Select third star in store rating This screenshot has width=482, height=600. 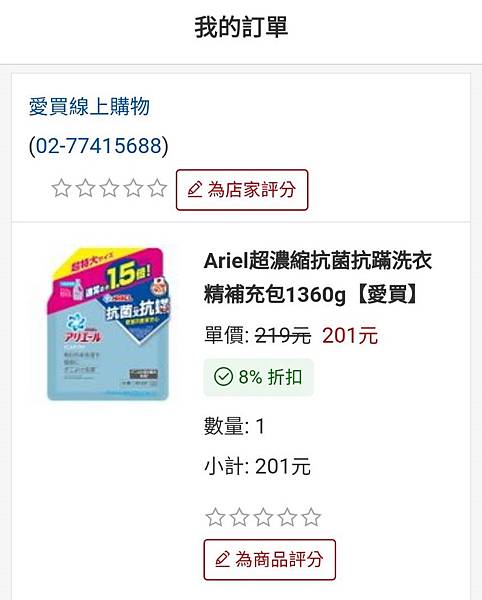pyautogui.click(x=109, y=188)
